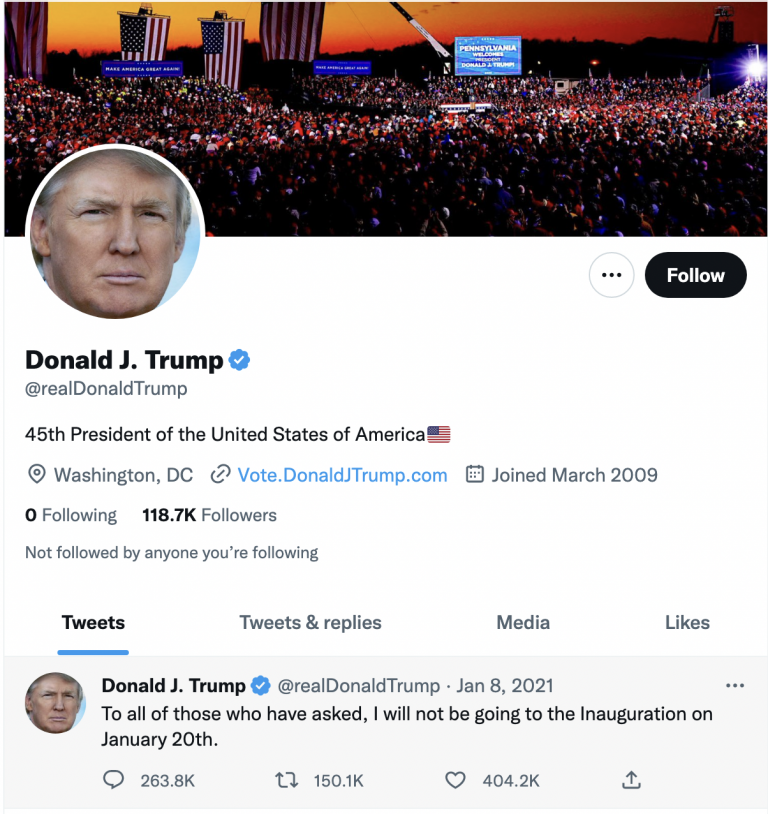768x814 pixels.
Task: Click the location pin icon
Action: [36, 474]
